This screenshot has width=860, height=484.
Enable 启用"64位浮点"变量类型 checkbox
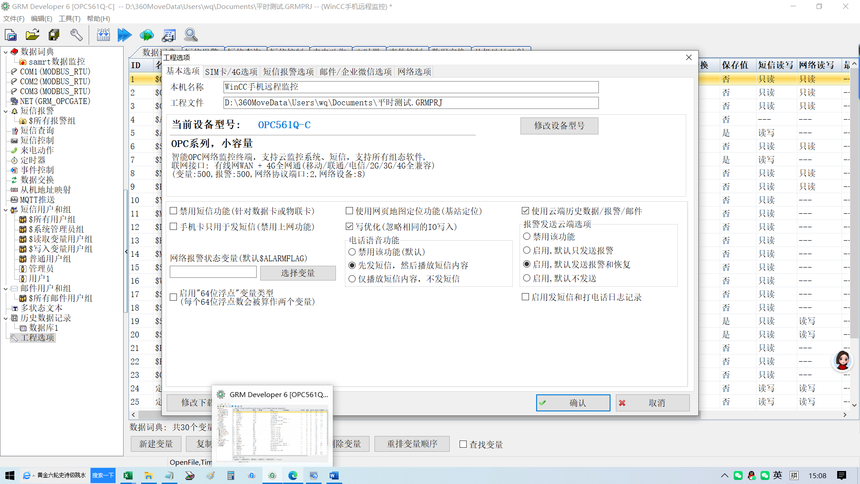[x=173, y=297]
